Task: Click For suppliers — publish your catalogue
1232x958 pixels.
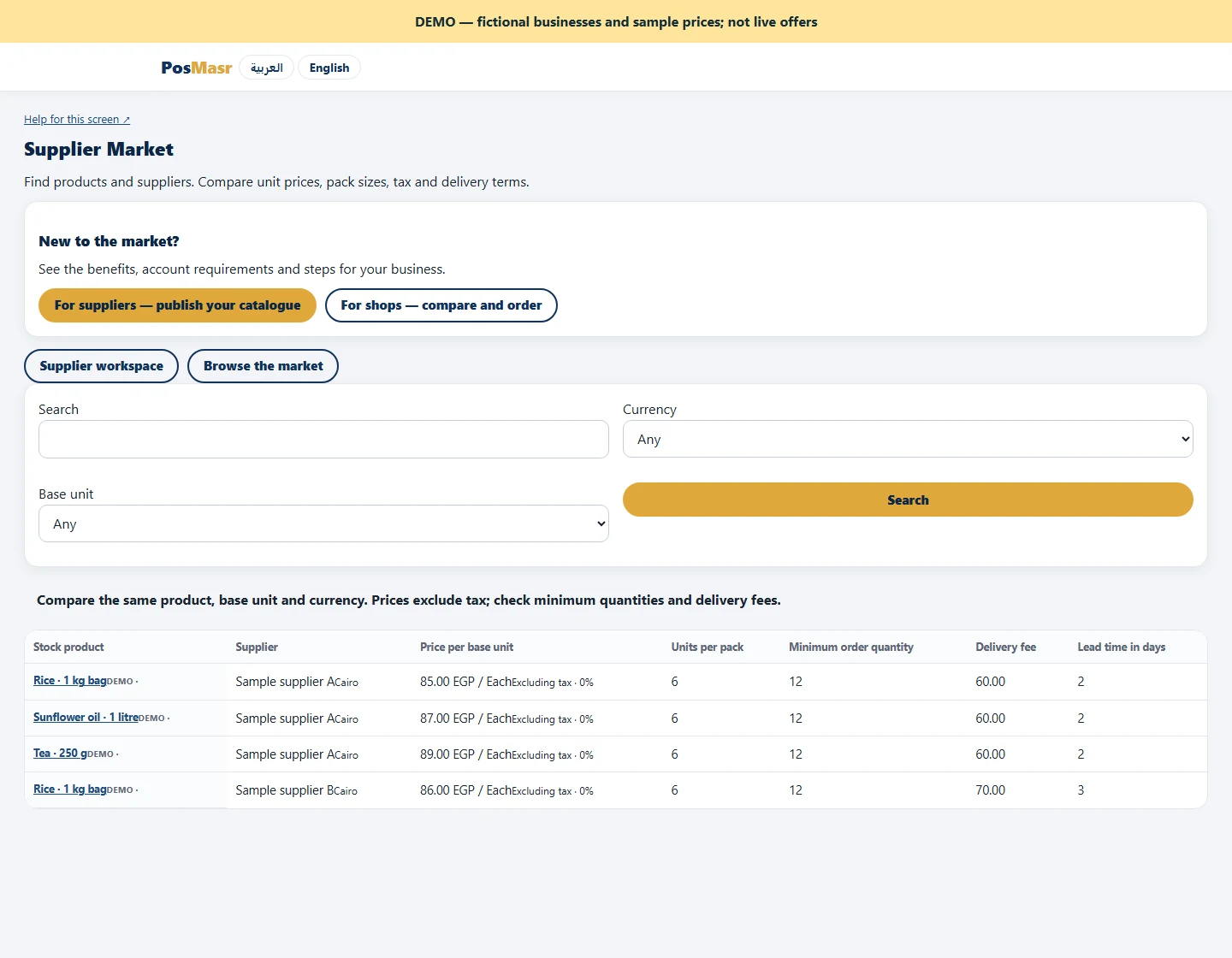Action: (177, 305)
